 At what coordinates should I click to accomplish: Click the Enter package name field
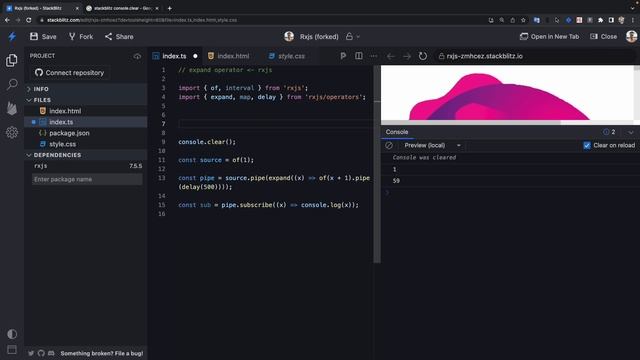click(x=87, y=179)
